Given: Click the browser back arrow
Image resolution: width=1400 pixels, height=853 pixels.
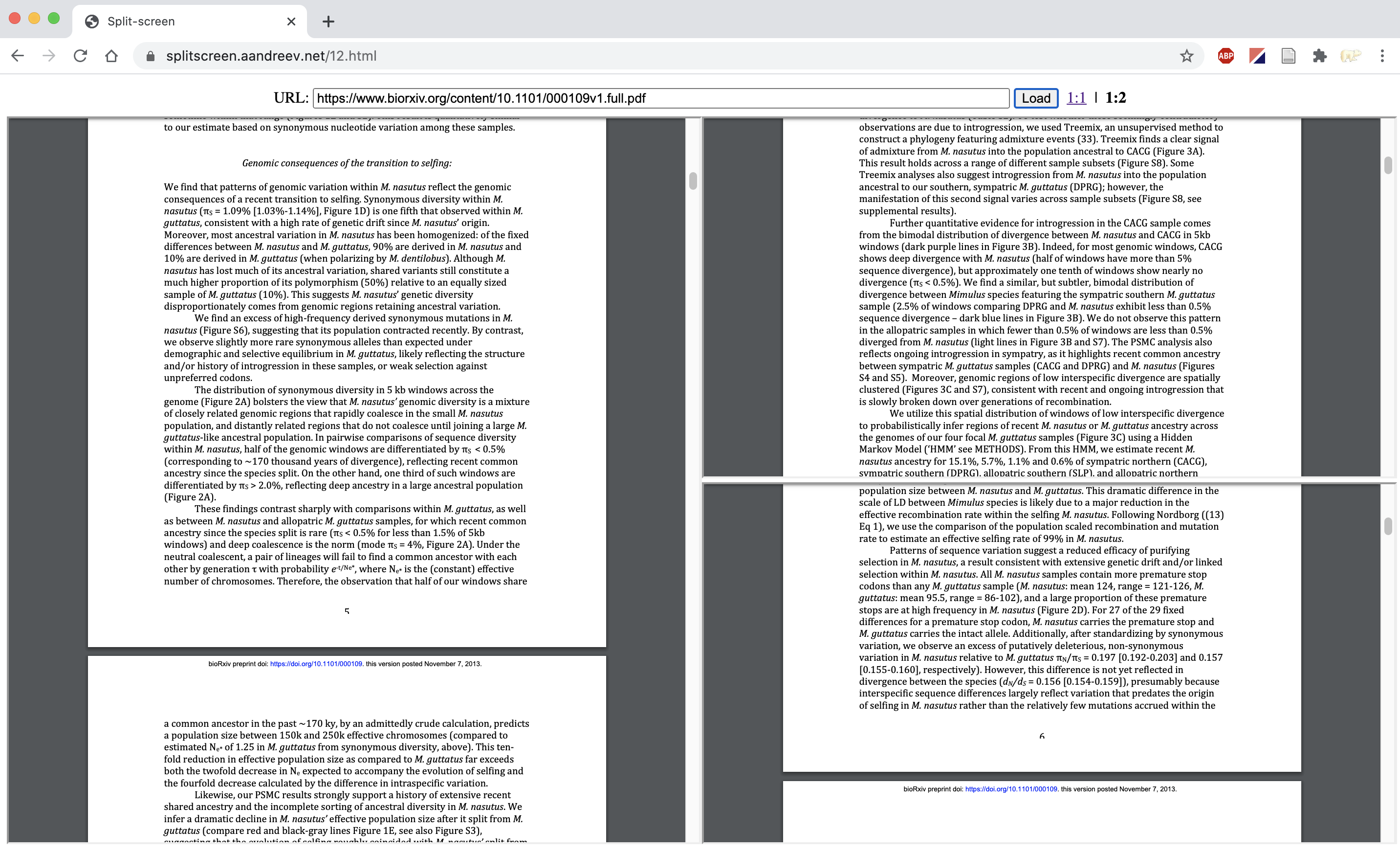Looking at the screenshot, I should pyautogui.click(x=18, y=56).
